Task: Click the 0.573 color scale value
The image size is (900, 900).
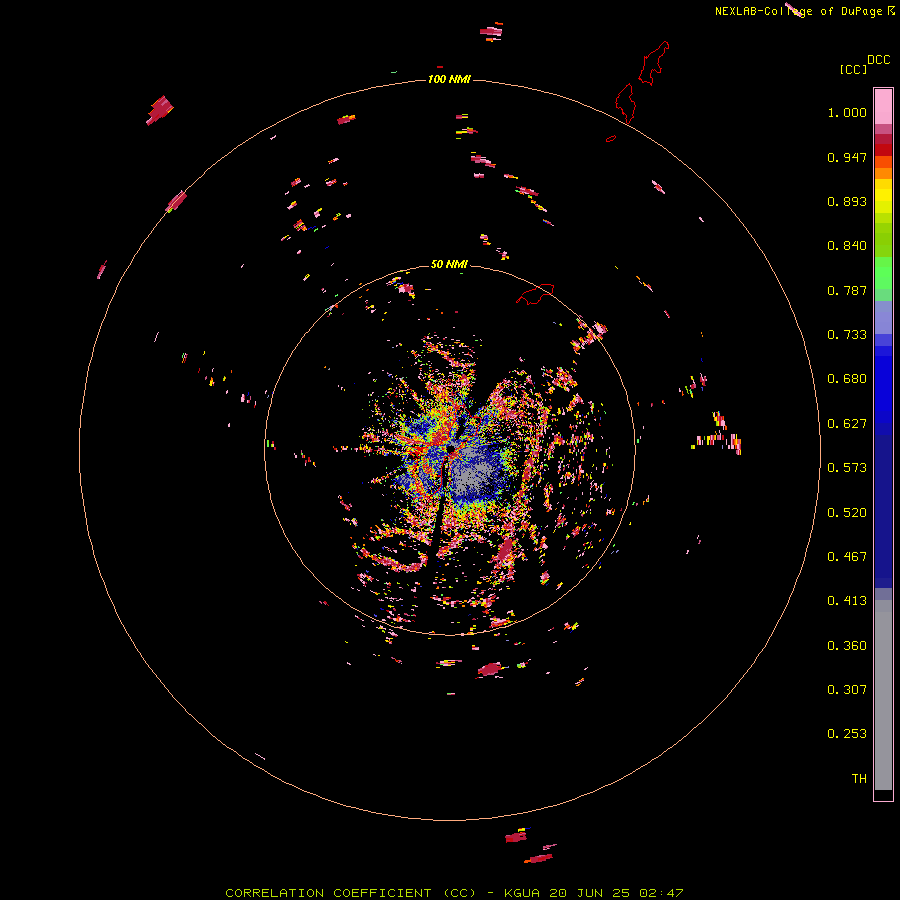Action: tap(847, 468)
